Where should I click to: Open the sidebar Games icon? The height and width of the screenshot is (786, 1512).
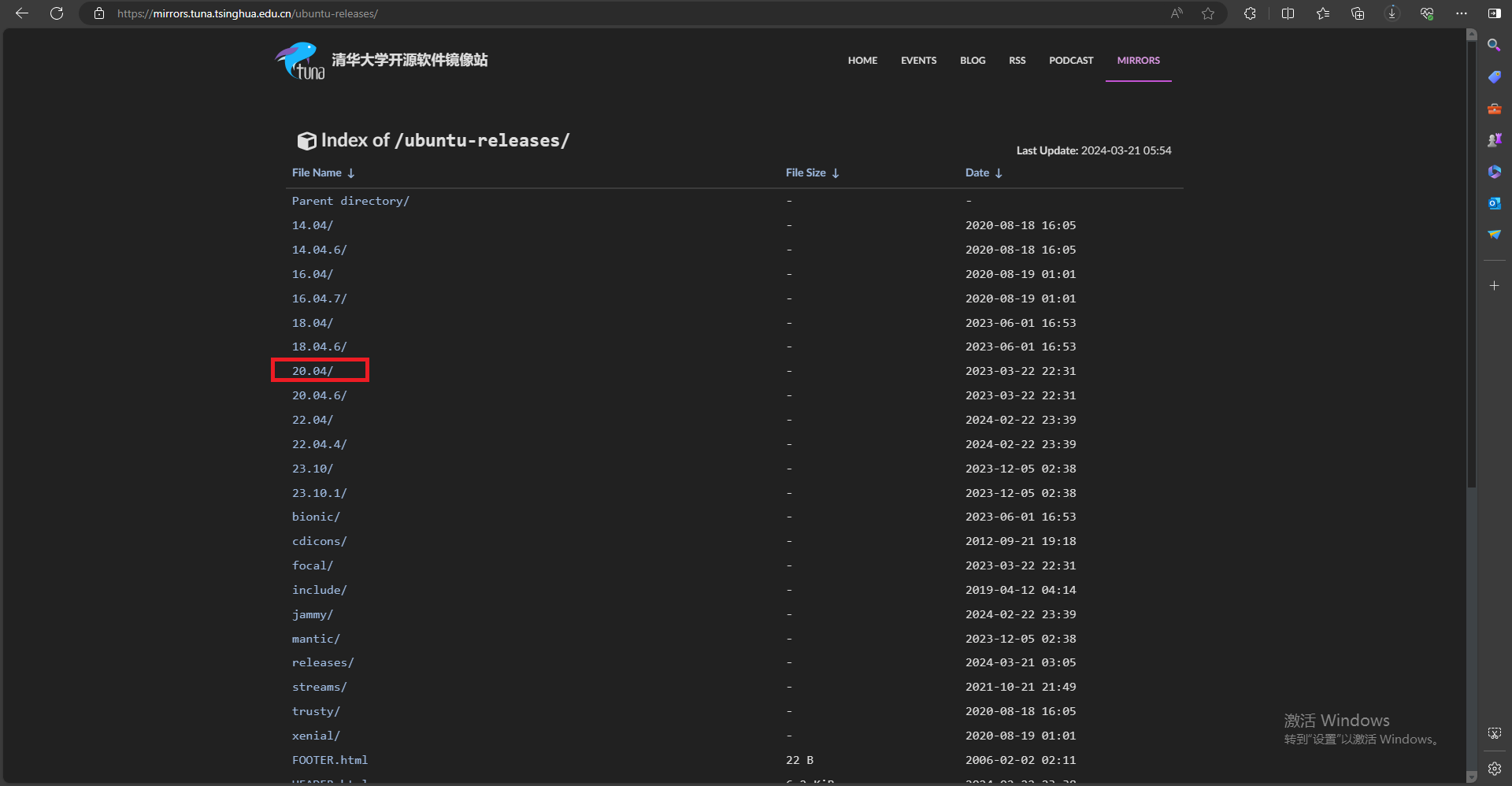click(x=1494, y=140)
